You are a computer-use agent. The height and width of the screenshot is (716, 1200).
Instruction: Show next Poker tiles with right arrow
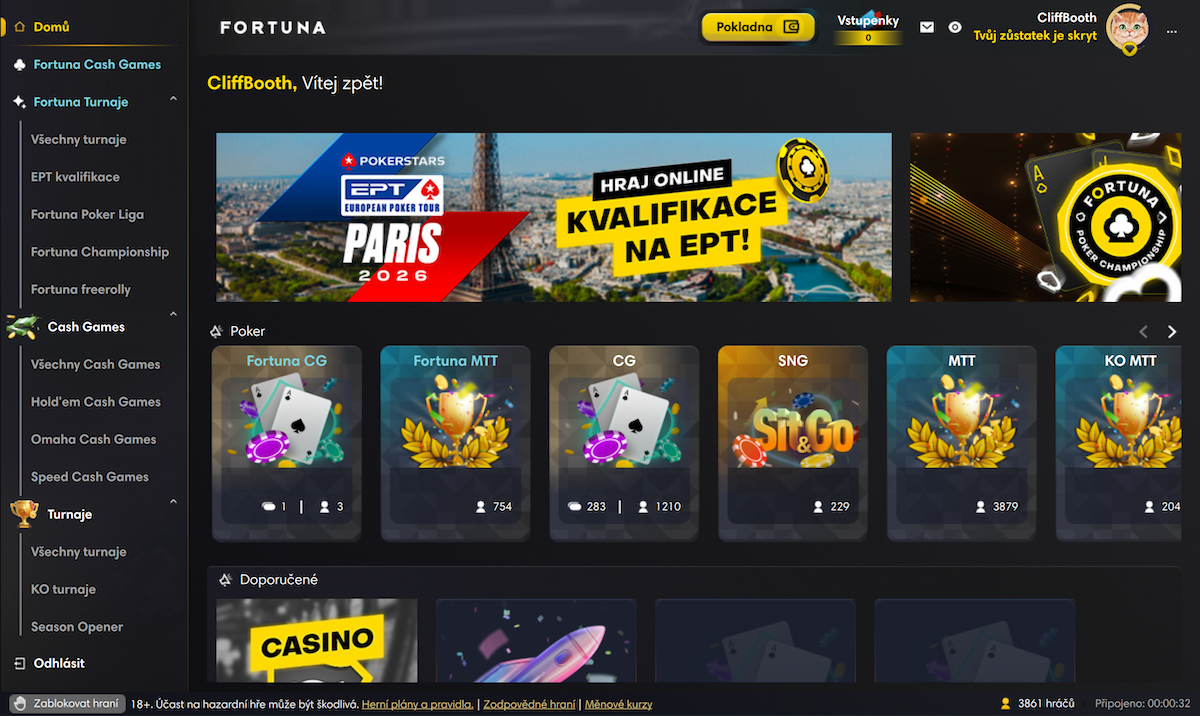point(1172,332)
